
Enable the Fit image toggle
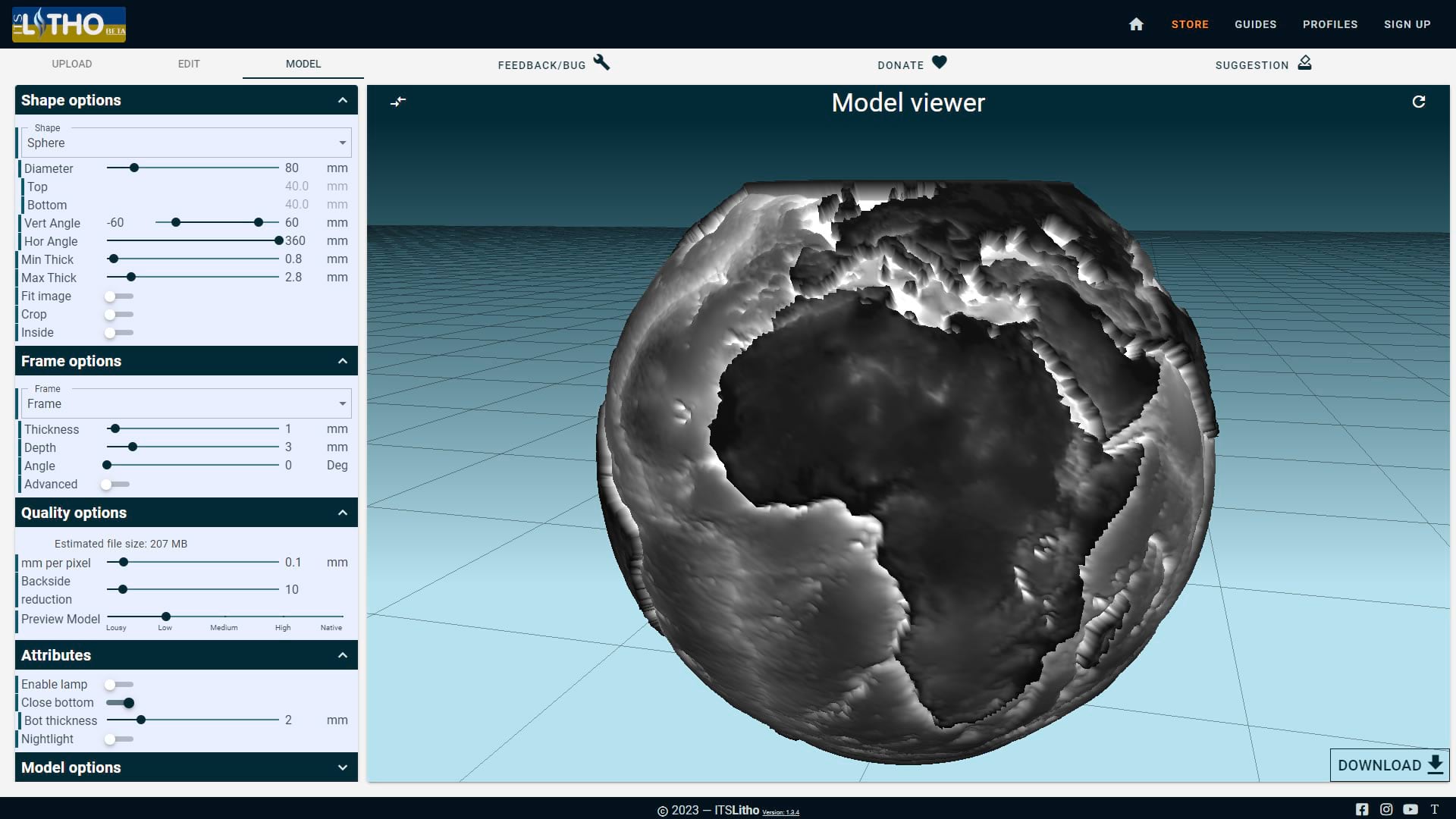[111, 296]
